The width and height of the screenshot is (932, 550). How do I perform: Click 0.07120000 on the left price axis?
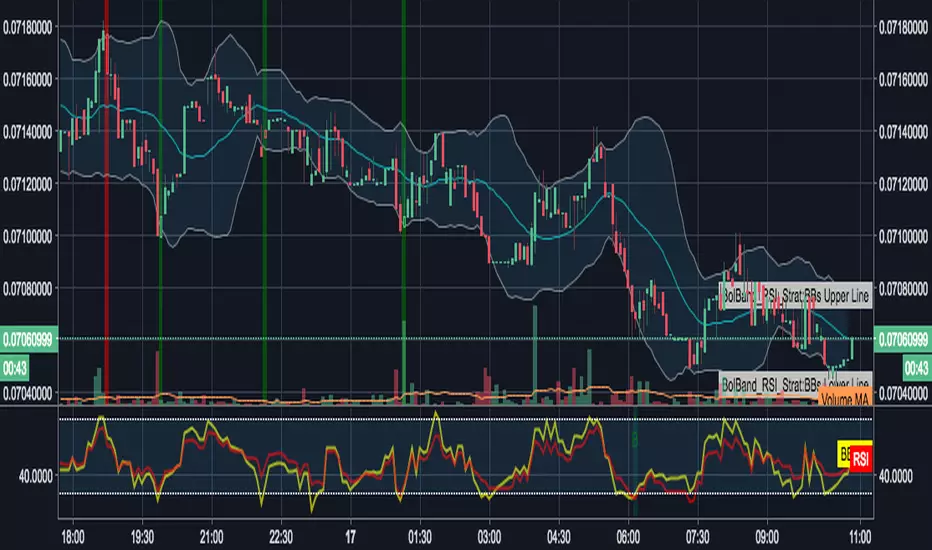tap(27, 184)
